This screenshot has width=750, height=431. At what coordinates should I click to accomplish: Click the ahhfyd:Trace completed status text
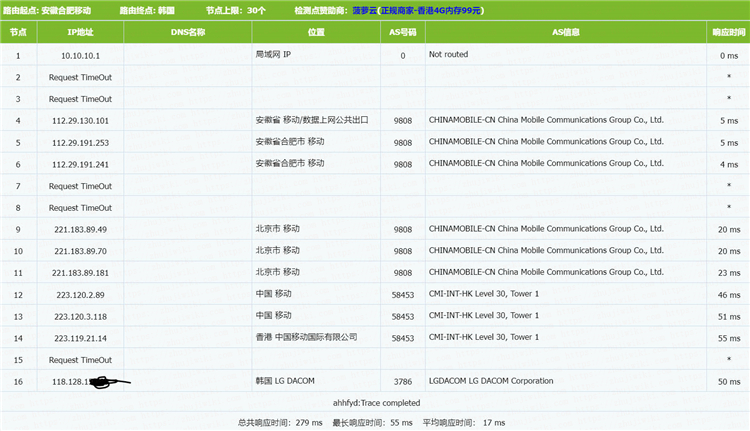375,402
